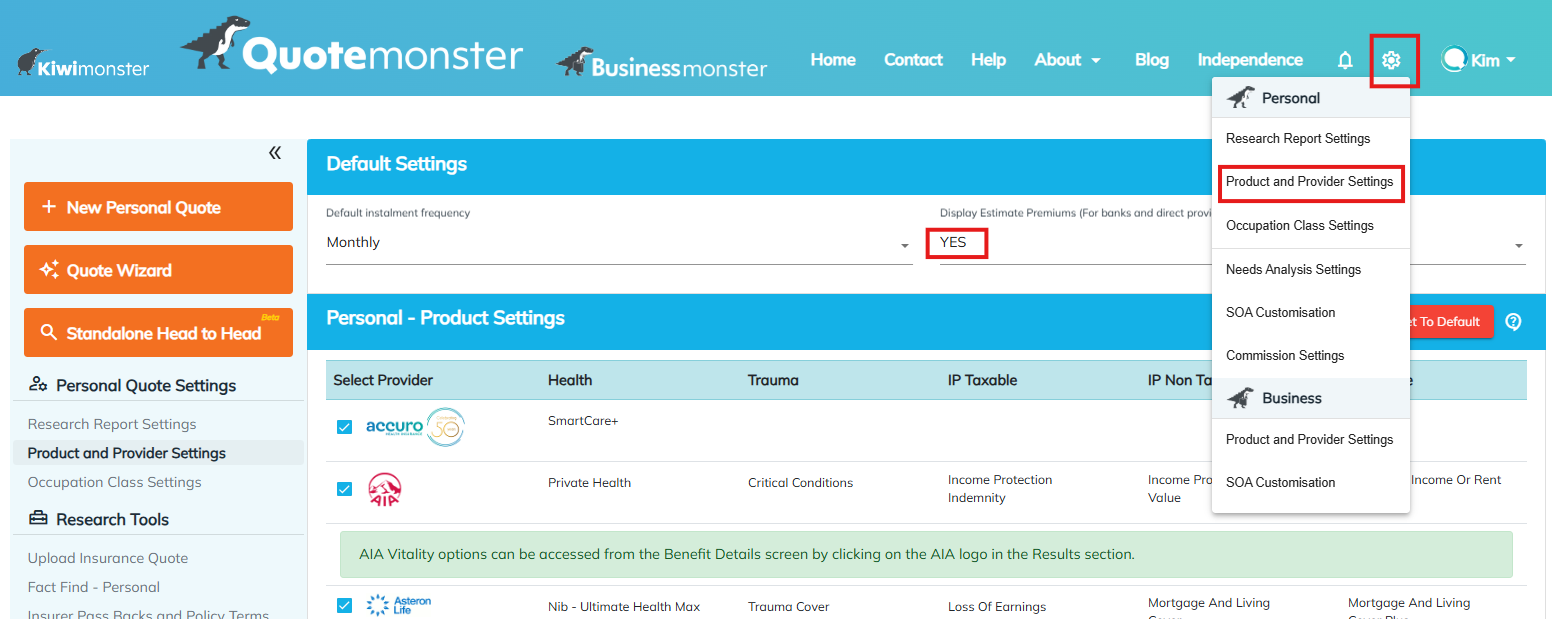The image size is (1552, 619).
Task: Click New Personal Quote button
Action: 158,207
